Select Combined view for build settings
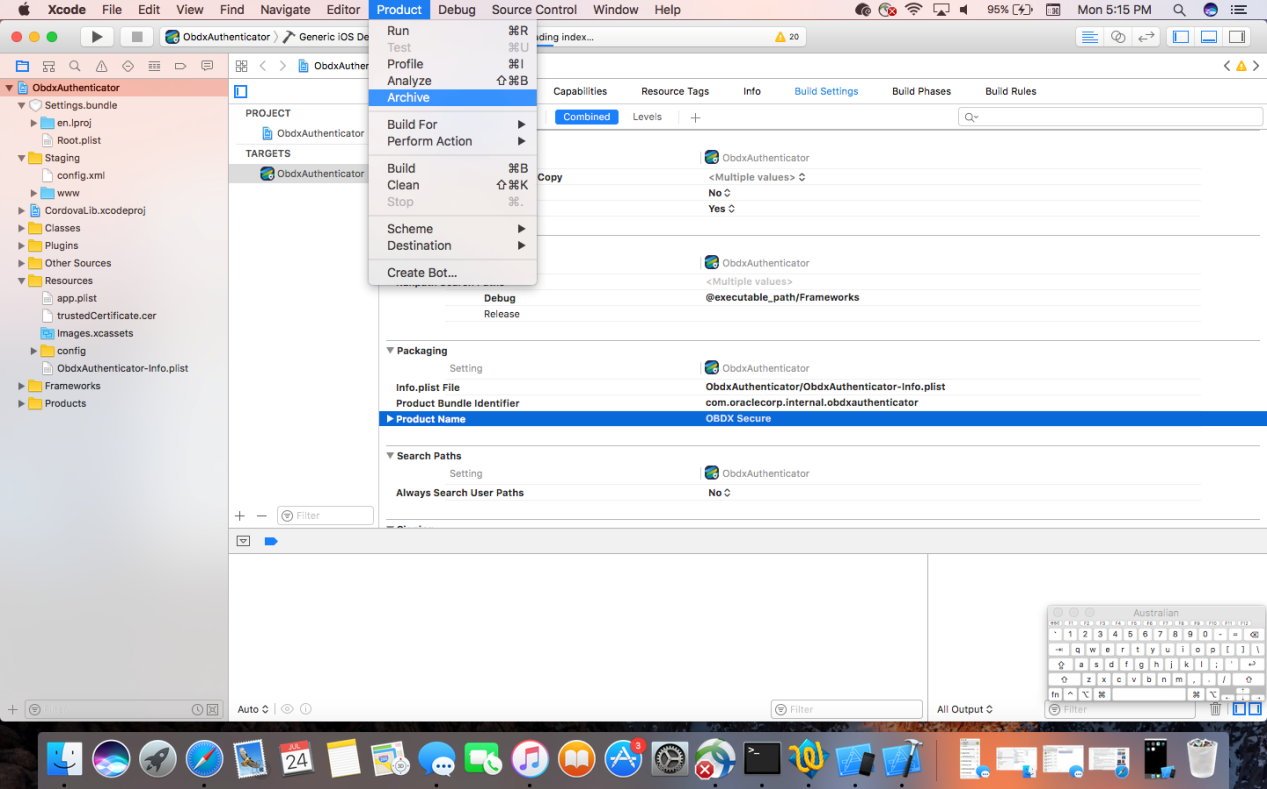The image size is (1267, 789). coord(586,117)
